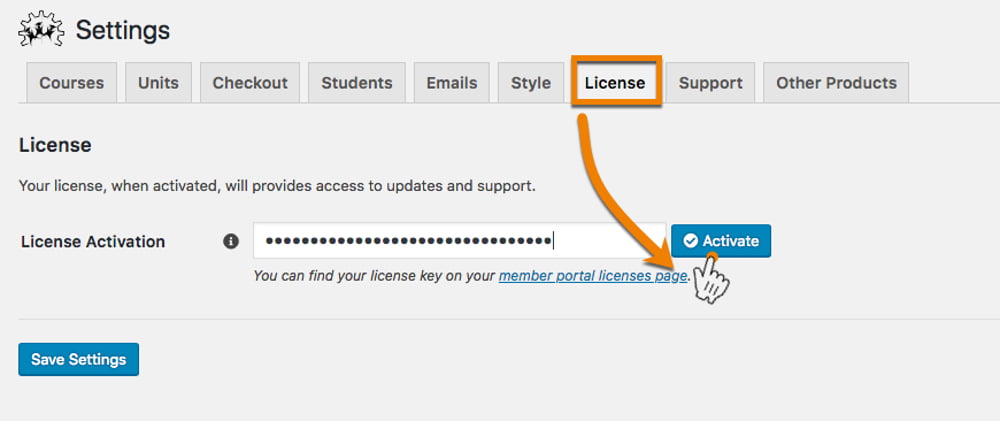Click the License Activation field label
The image size is (1000, 421).
click(x=93, y=241)
